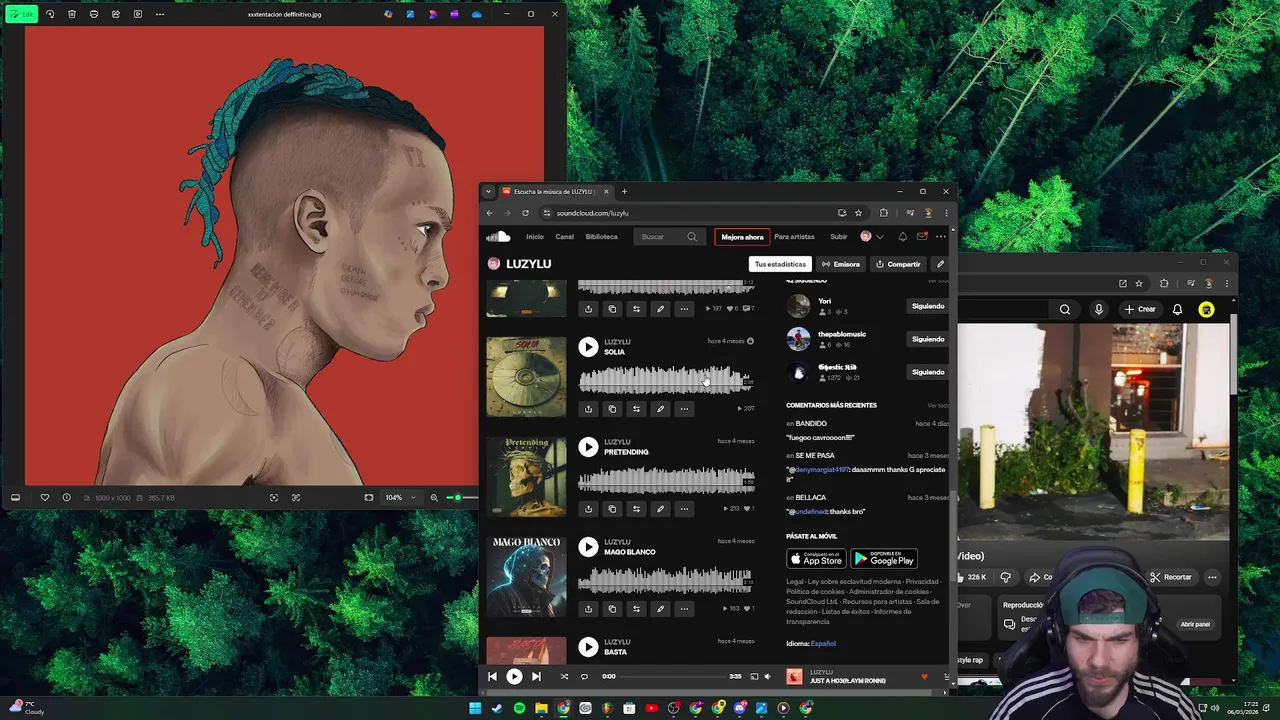Reload the SoundCloud page

pos(525,212)
